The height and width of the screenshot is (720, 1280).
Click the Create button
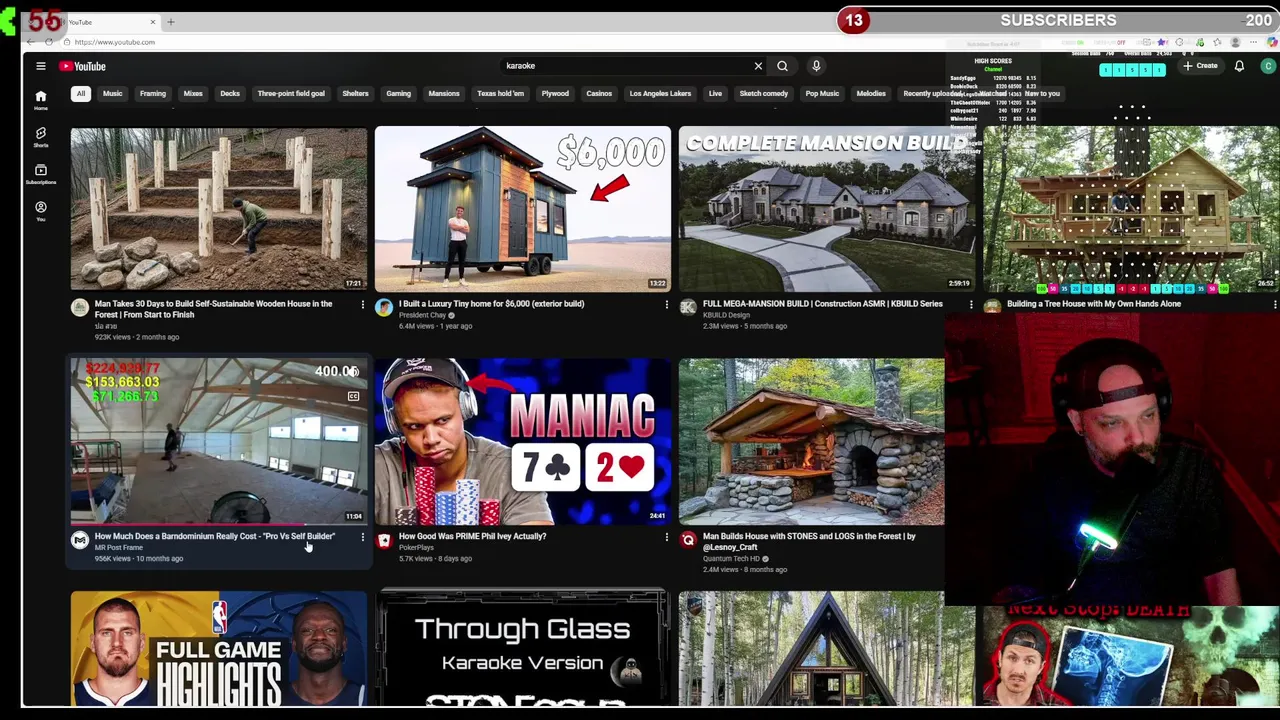1200,66
